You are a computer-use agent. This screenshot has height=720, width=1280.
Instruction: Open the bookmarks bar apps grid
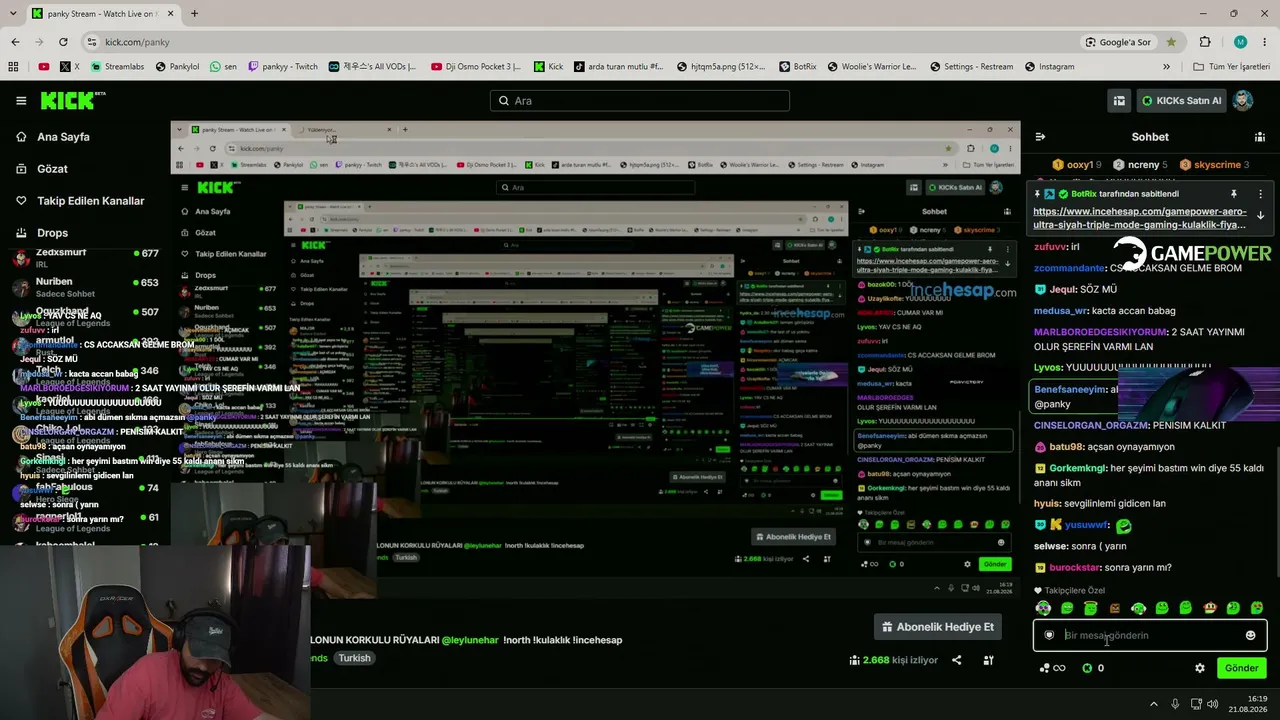click(x=13, y=67)
